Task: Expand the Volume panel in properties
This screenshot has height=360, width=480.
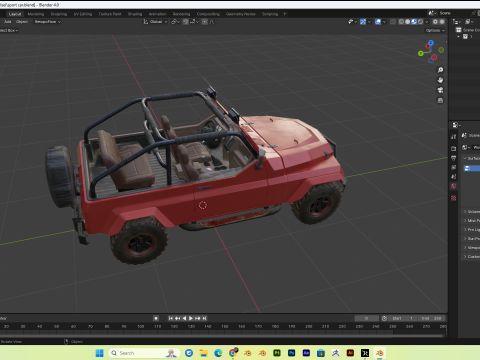Action: click(x=465, y=211)
